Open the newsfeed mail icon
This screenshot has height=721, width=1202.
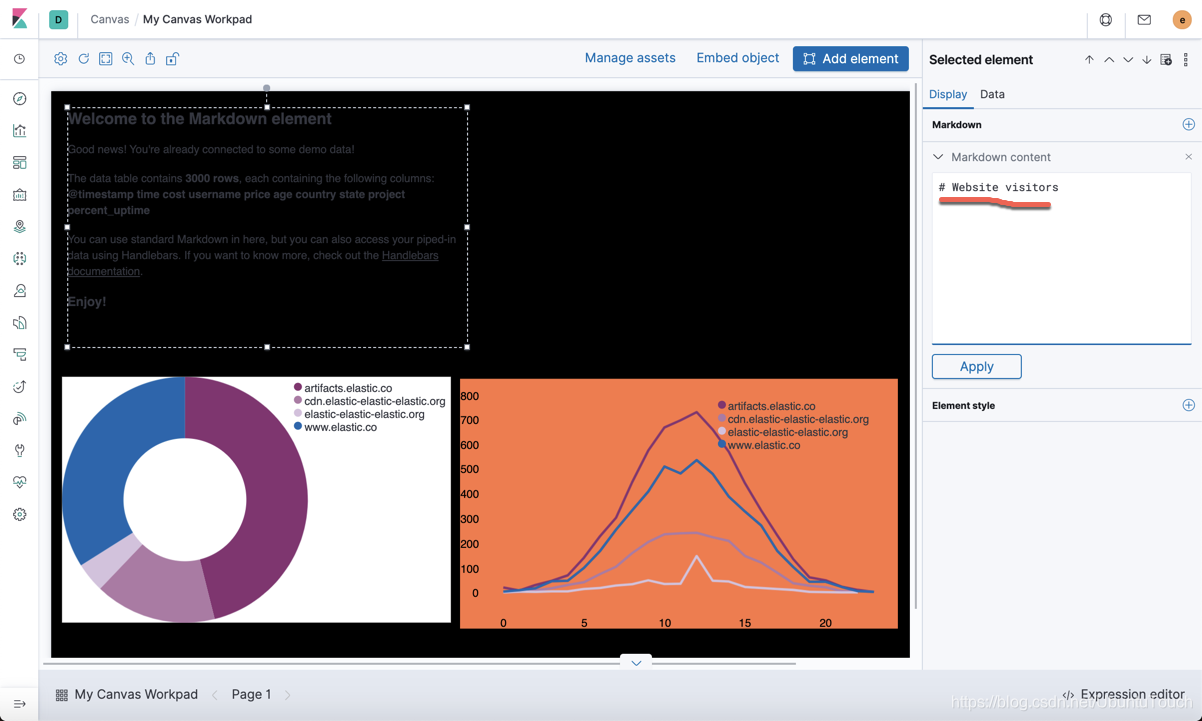click(1144, 20)
